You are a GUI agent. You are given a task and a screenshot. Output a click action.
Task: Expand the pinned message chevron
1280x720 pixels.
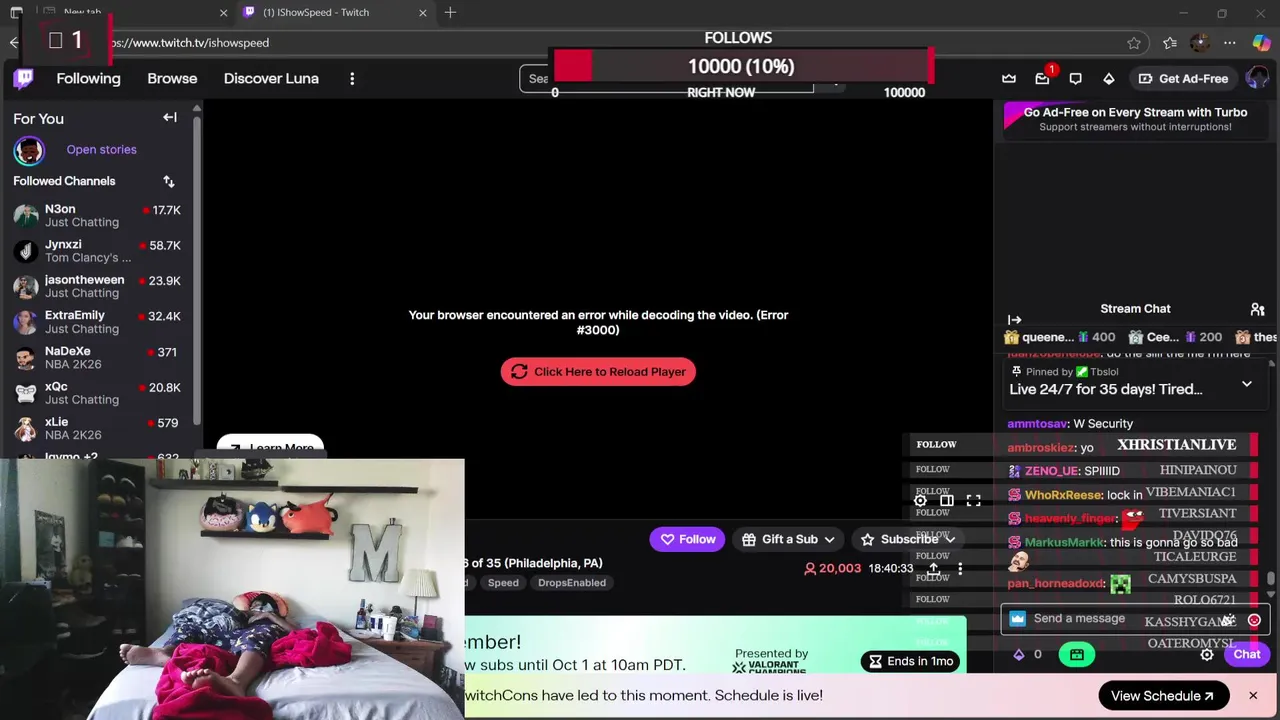click(1246, 384)
